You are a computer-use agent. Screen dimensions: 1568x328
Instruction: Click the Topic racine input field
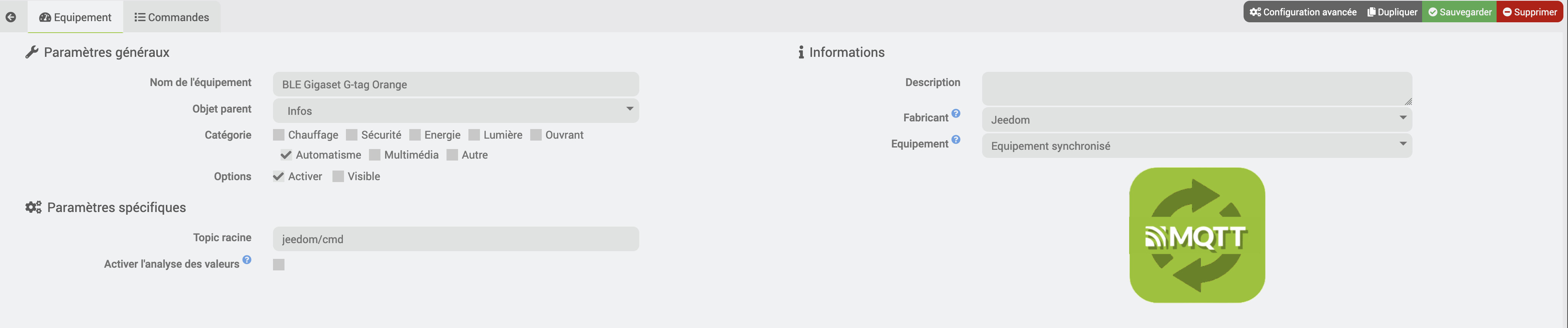pos(455,239)
